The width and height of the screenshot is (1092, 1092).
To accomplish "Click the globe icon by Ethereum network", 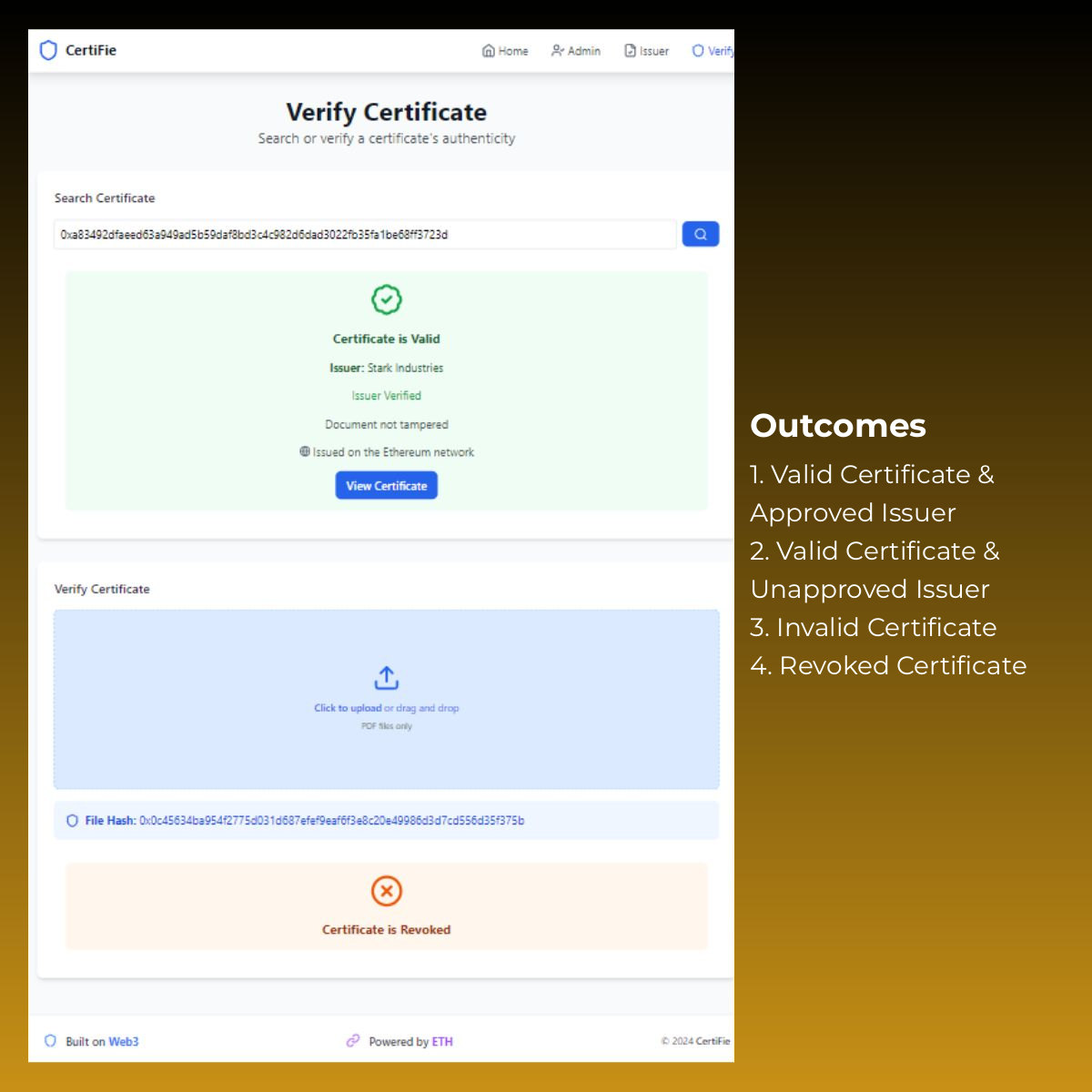I will (x=305, y=451).
